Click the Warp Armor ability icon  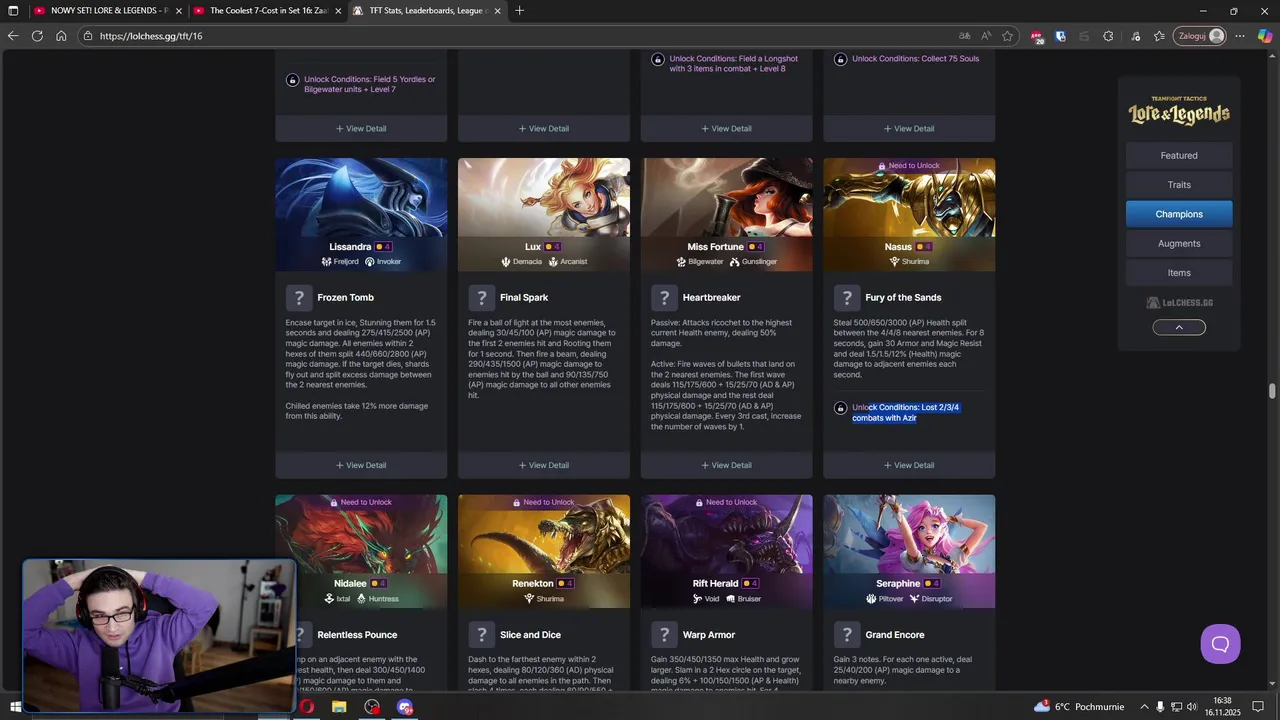click(664, 635)
